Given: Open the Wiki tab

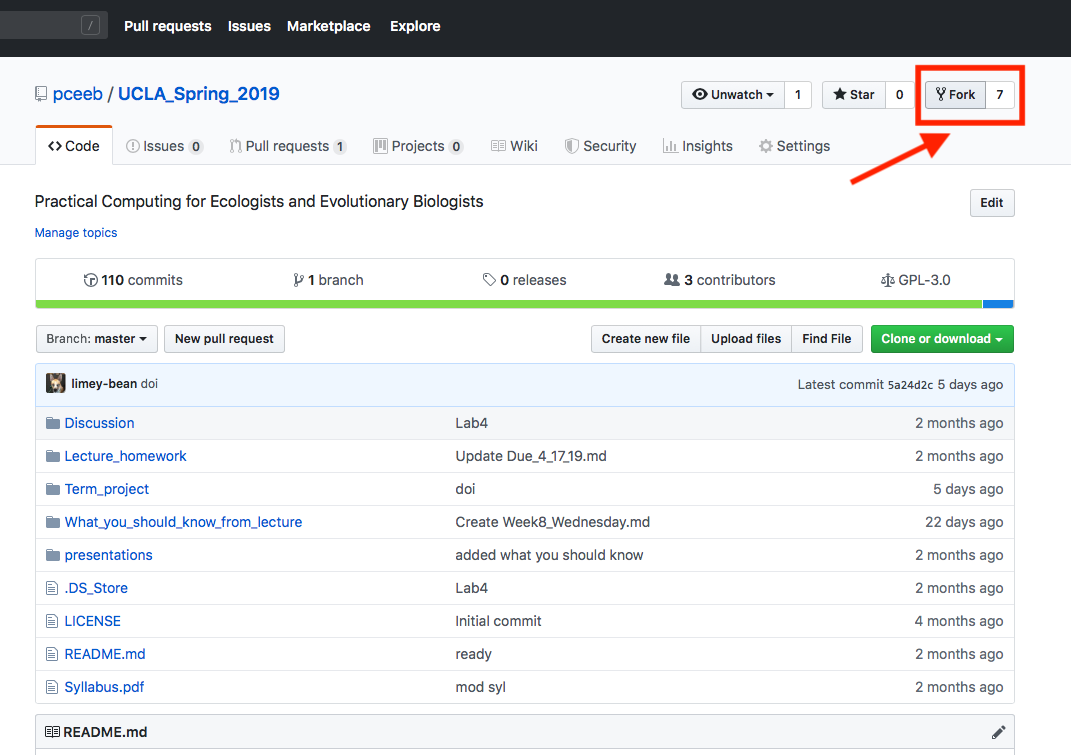Looking at the screenshot, I should (x=514, y=146).
